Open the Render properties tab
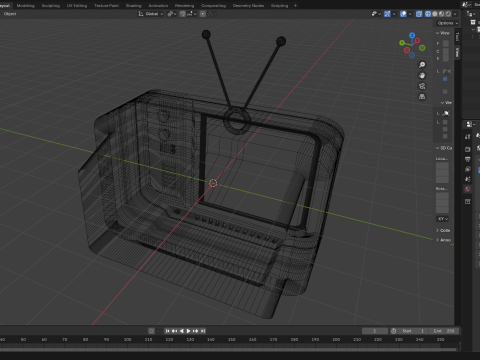 click(x=468, y=149)
